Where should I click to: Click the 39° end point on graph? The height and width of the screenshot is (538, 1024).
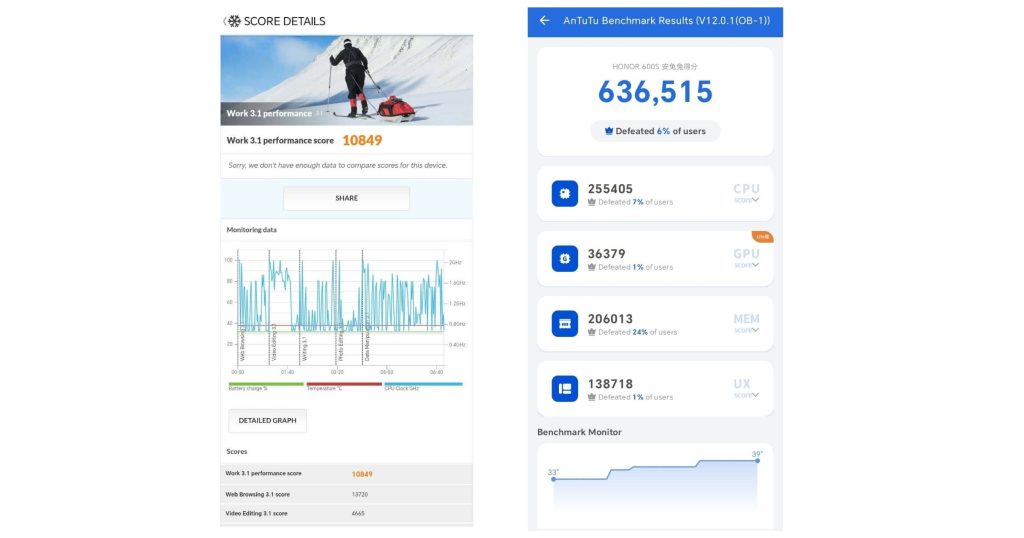758,460
